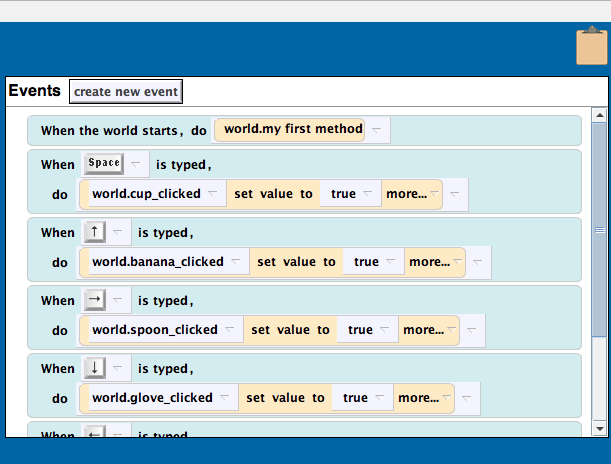Click the clipboard icon
Image resolution: width=611 pixels, height=464 pixels.
point(591,46)
